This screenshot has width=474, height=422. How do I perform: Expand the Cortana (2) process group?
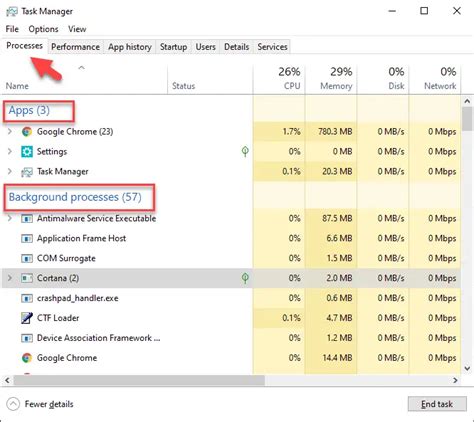coord(10,278)
